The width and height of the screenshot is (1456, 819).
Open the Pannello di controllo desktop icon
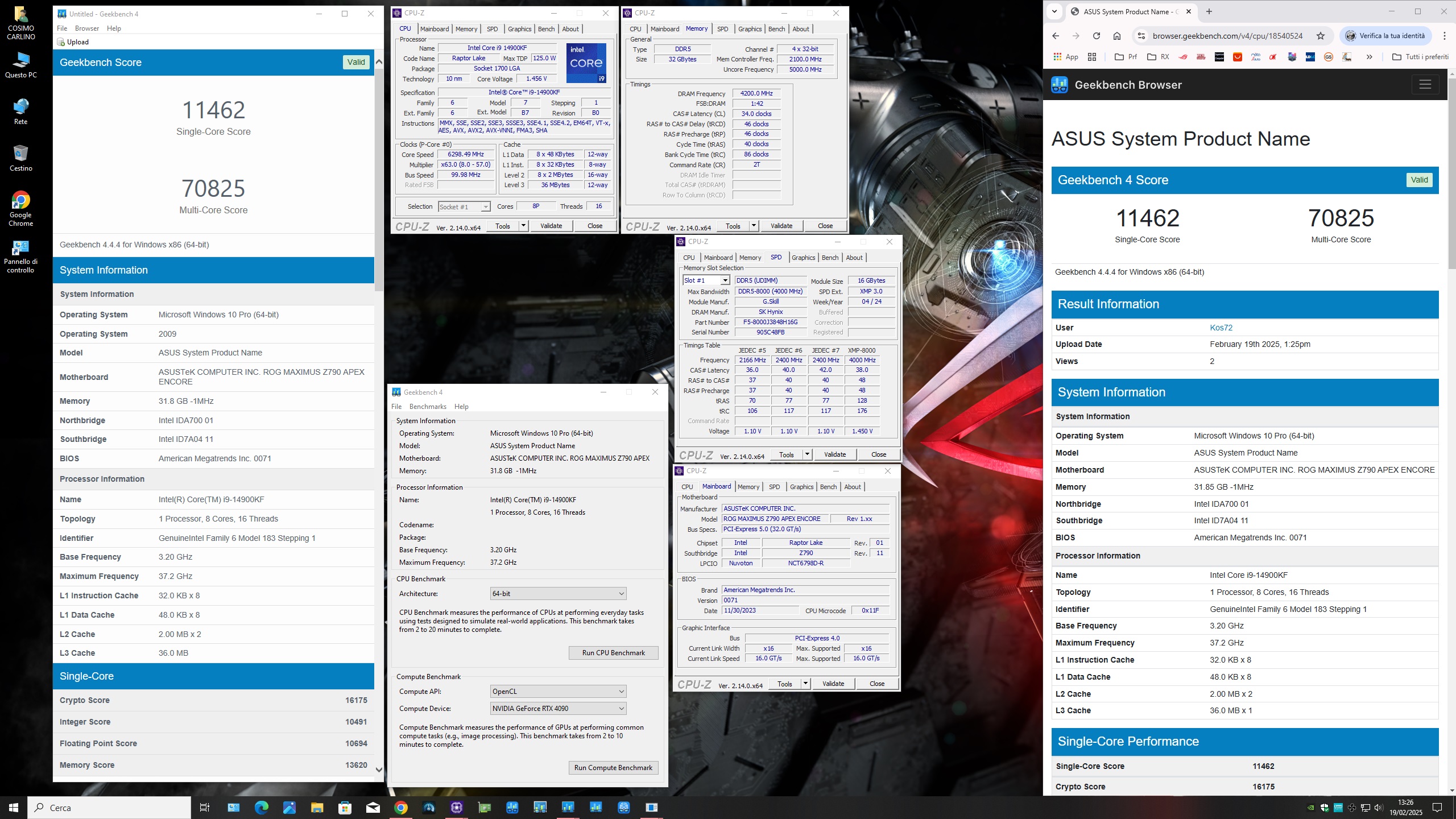click(x=20, y=256)
